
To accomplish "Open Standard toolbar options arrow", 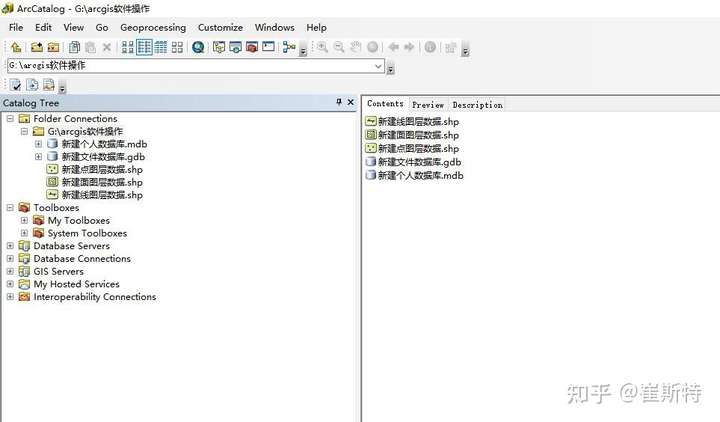I will pos(303,51).
